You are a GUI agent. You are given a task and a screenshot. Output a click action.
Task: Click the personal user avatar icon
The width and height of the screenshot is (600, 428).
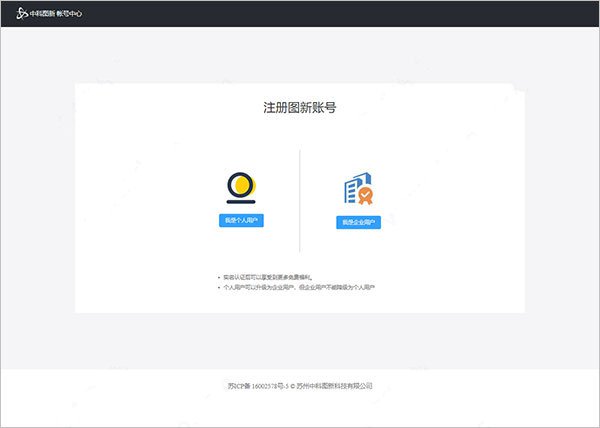[240, 186]
